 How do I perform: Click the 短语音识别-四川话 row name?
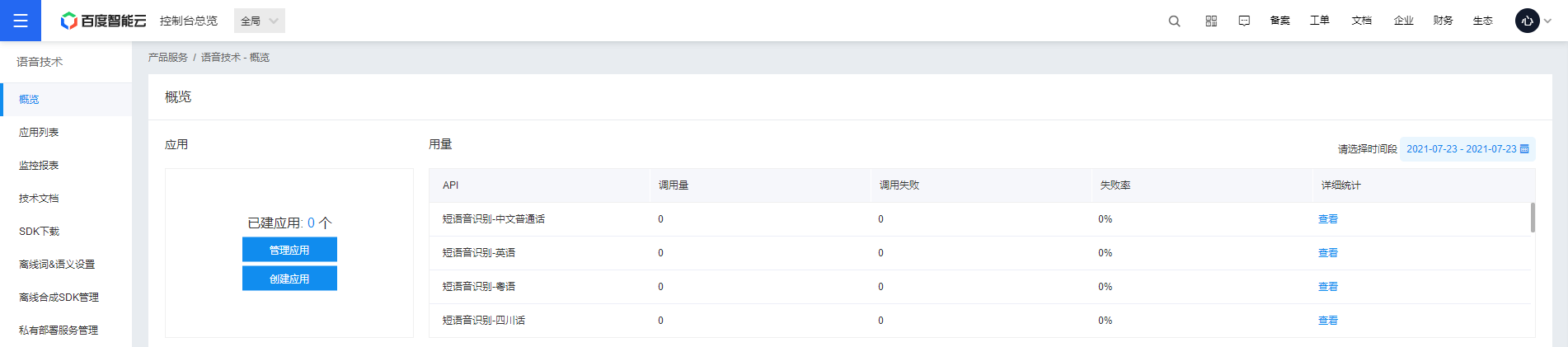point(484,321)
